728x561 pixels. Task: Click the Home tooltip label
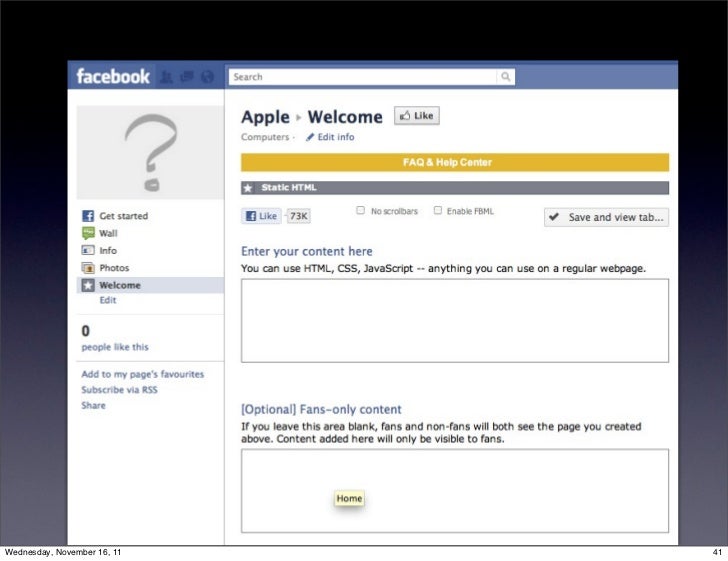[349, 498]
